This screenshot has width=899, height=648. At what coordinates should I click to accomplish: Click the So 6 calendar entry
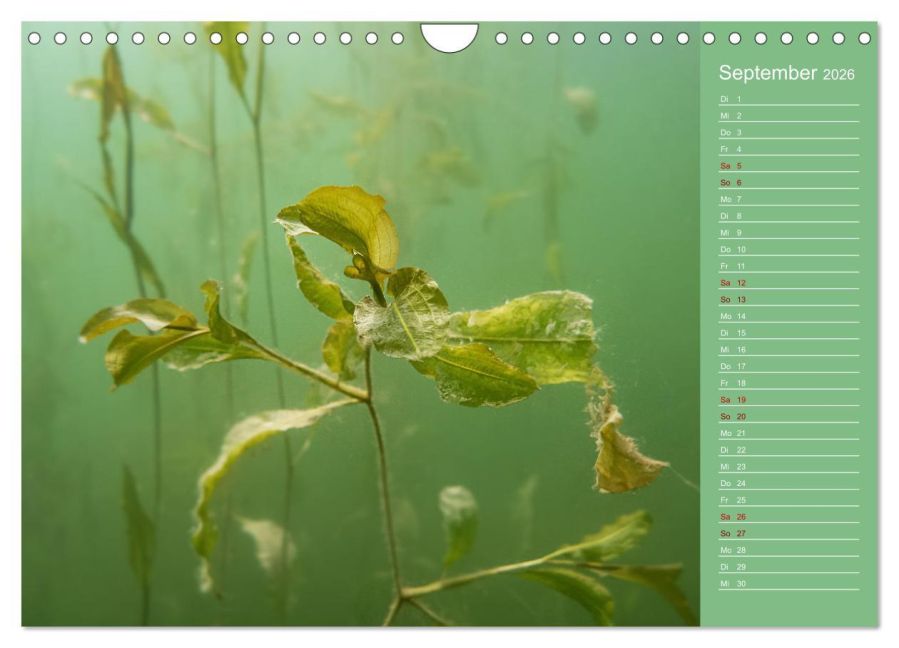pyautogui.click(x=789, y=182)
